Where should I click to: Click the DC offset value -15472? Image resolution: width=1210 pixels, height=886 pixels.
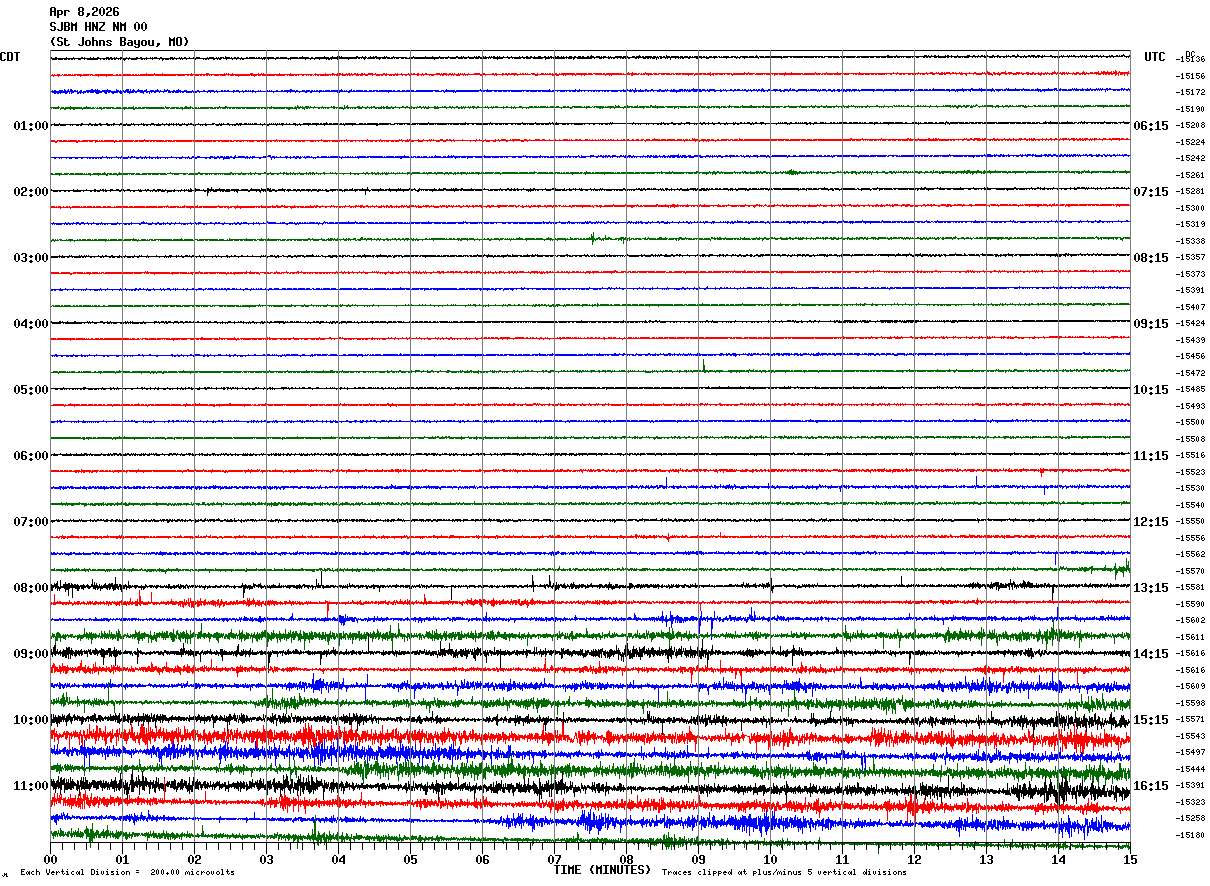pyautogui.click(x=1191, y=373)
